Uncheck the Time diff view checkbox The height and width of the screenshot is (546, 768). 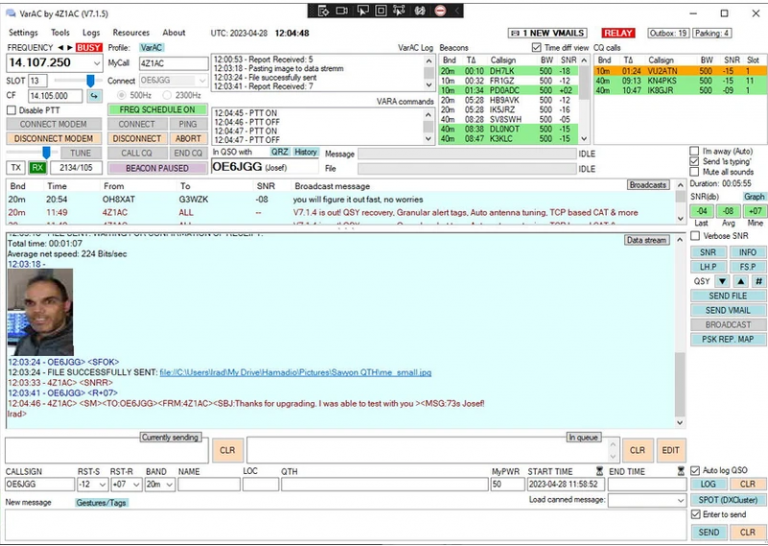[537, 47]
